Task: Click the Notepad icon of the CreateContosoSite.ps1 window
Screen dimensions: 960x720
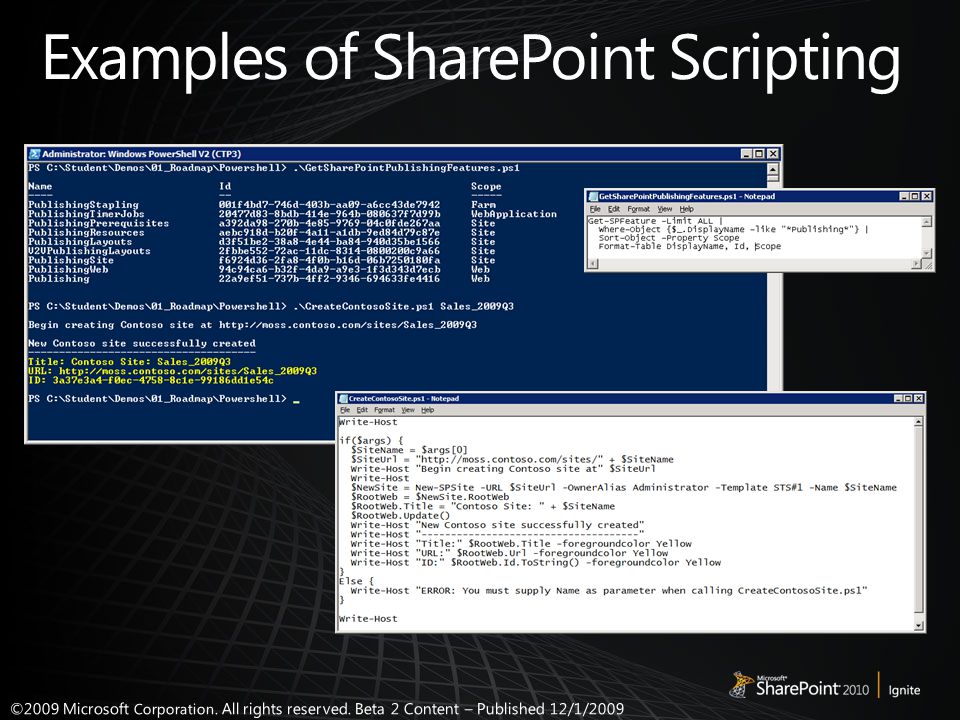Action: pos(343,399)
